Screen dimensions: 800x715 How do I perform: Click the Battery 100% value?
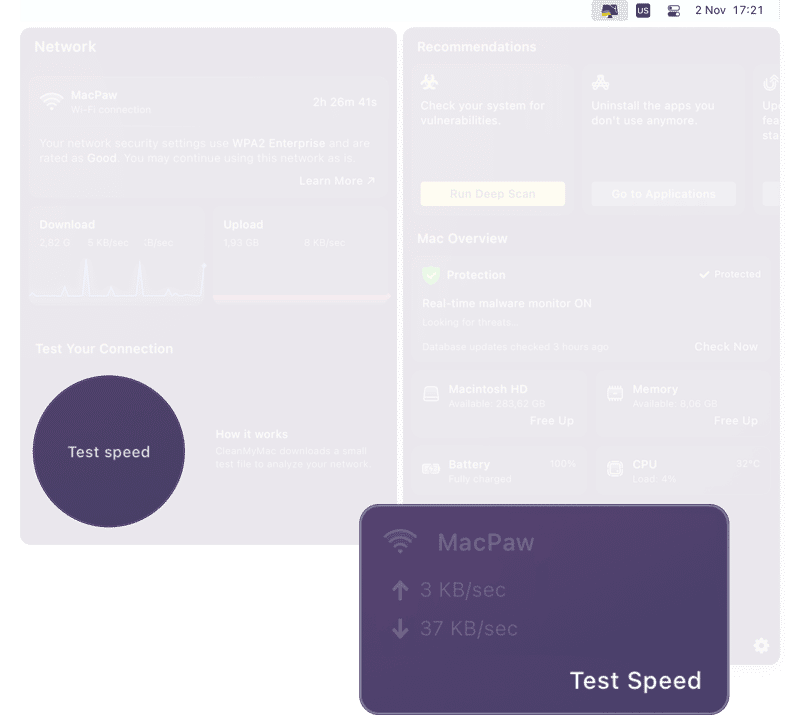point(563,463)
